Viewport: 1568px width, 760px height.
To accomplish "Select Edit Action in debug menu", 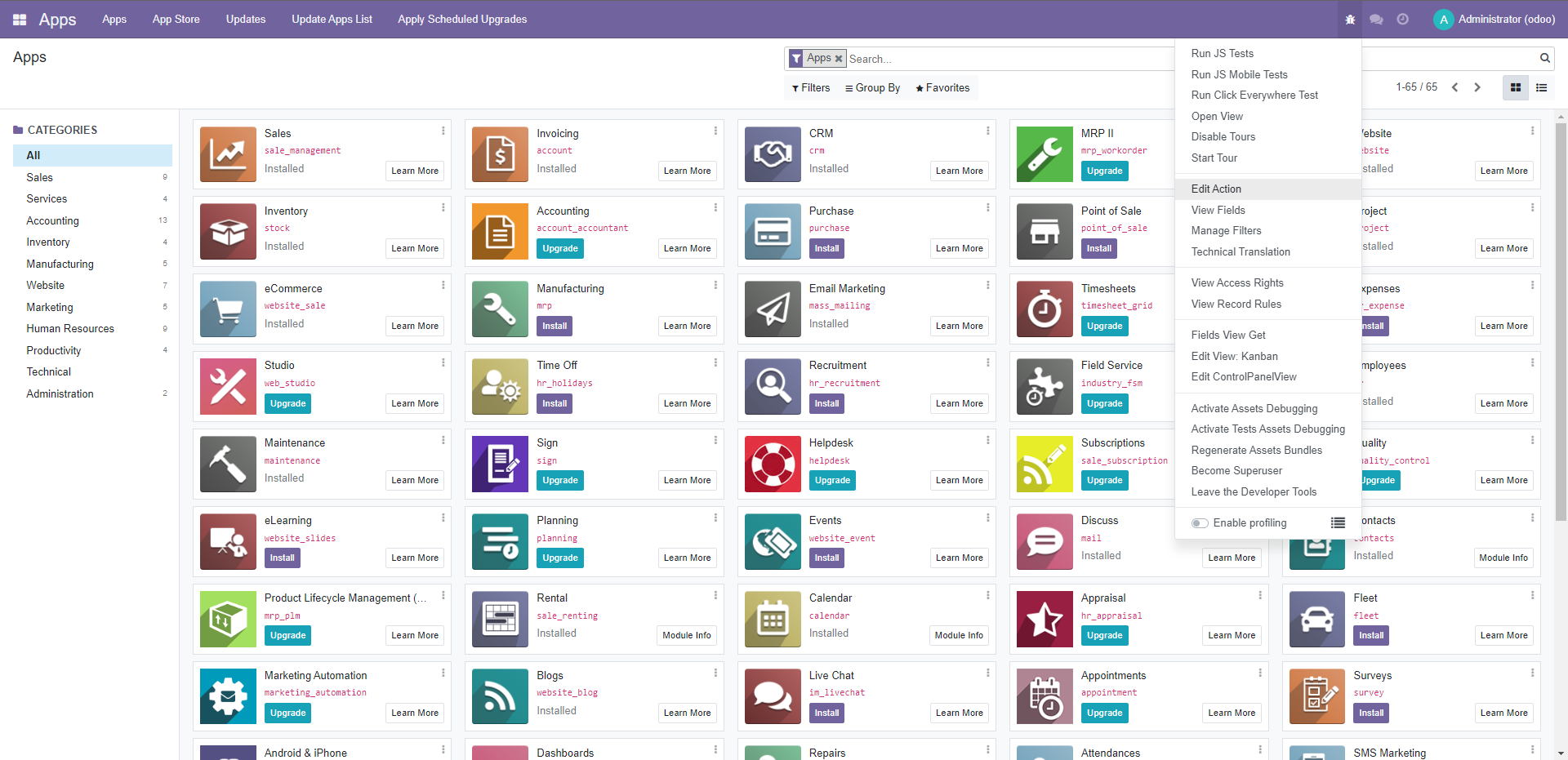I will 1268,189.
